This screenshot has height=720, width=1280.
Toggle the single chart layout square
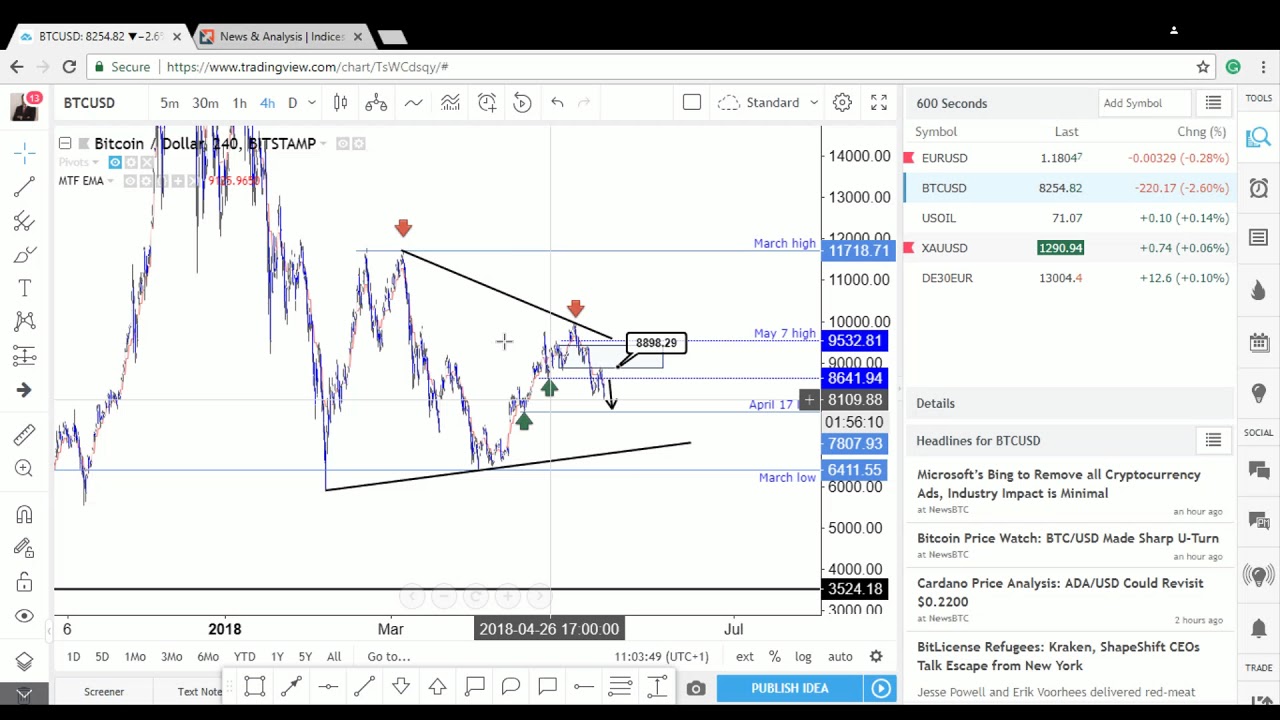(x=692, y=103)
